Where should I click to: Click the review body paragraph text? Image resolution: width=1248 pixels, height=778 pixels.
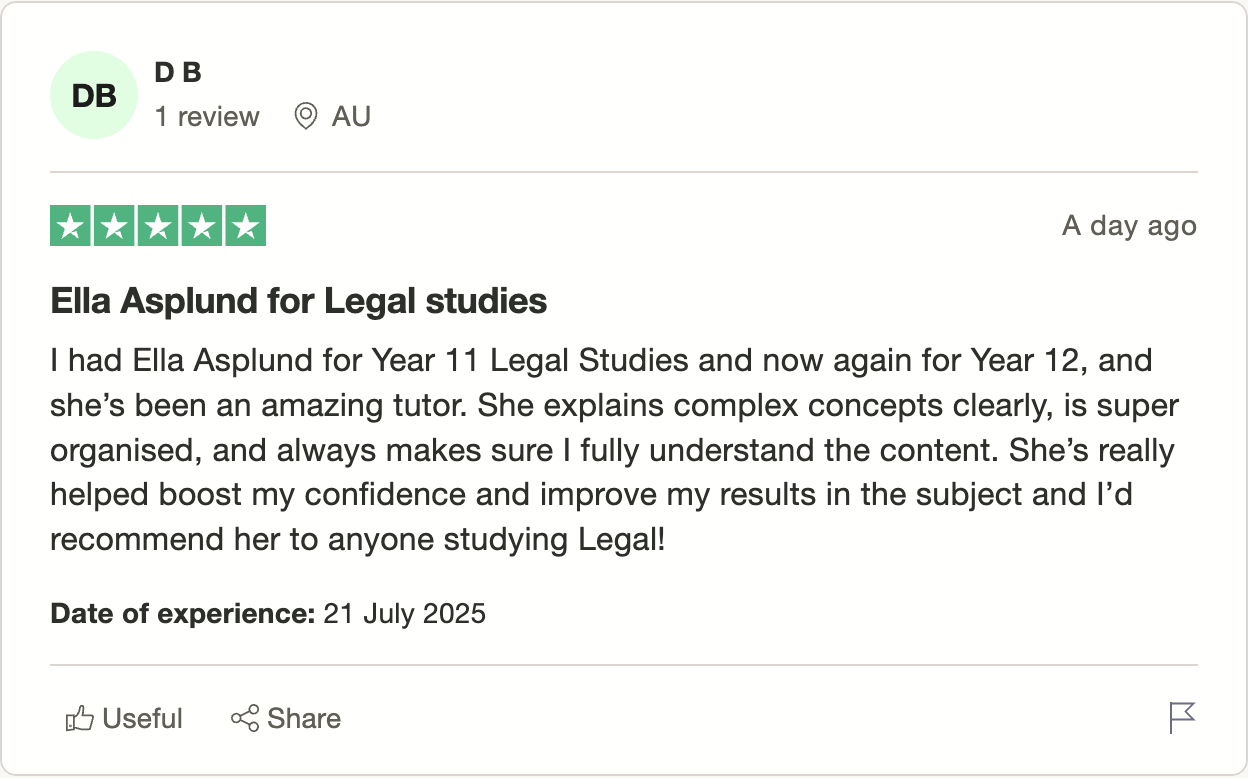615,450
